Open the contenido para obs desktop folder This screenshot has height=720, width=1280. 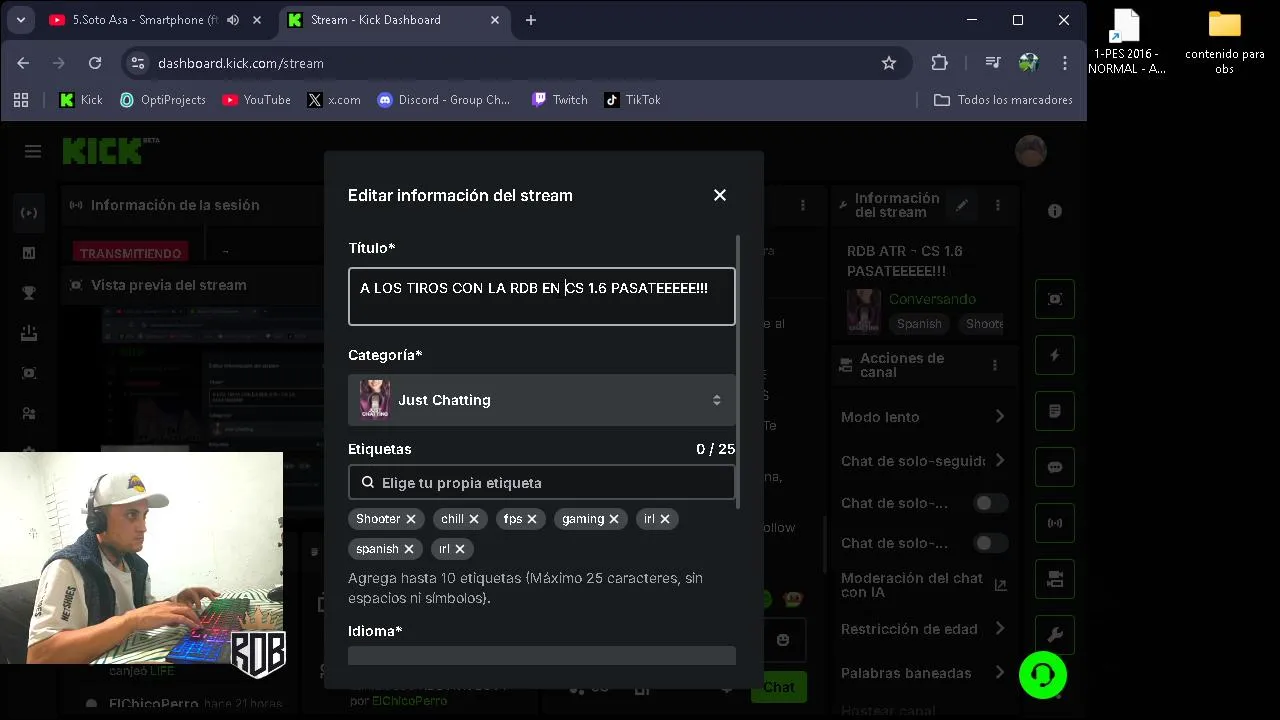[1224, 43]
